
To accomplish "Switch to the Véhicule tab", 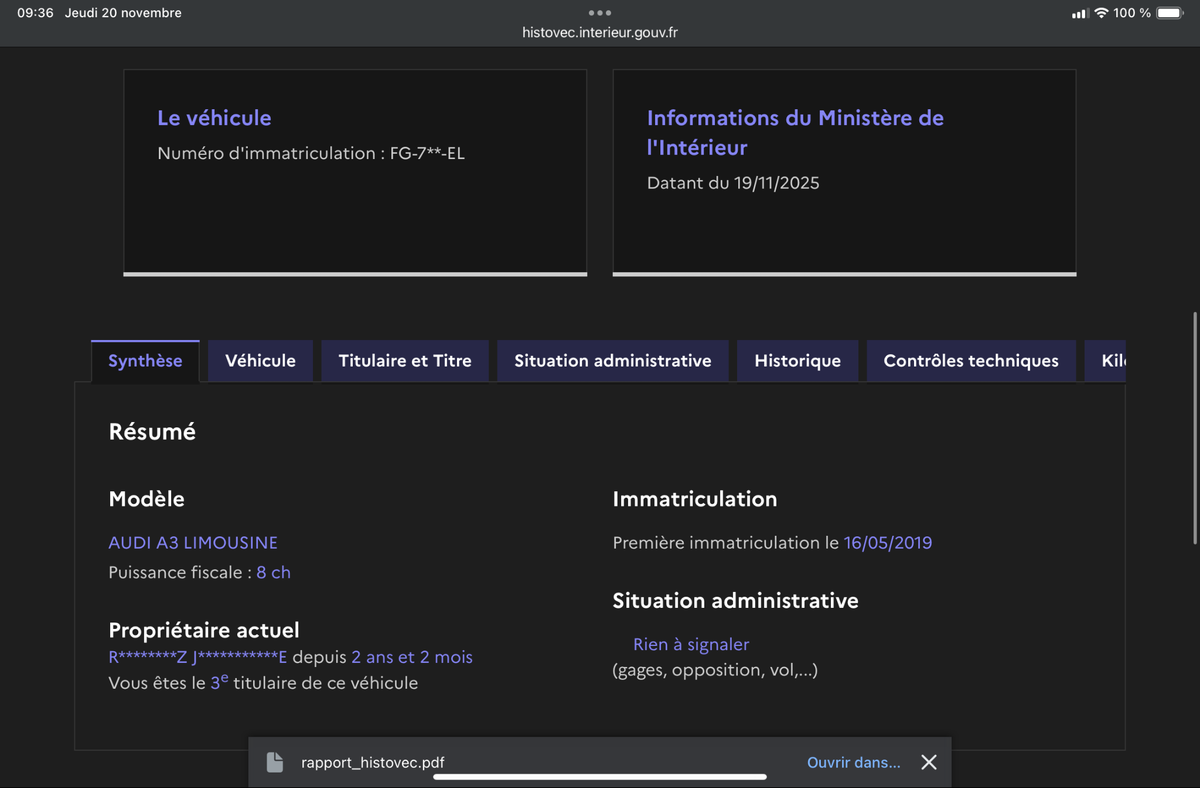I will (260, 361).
